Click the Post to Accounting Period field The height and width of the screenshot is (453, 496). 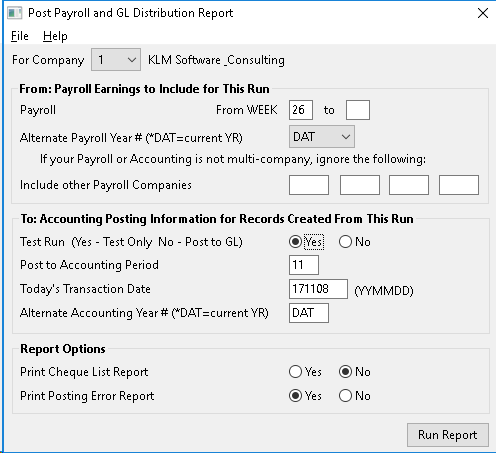pos(304,265)
